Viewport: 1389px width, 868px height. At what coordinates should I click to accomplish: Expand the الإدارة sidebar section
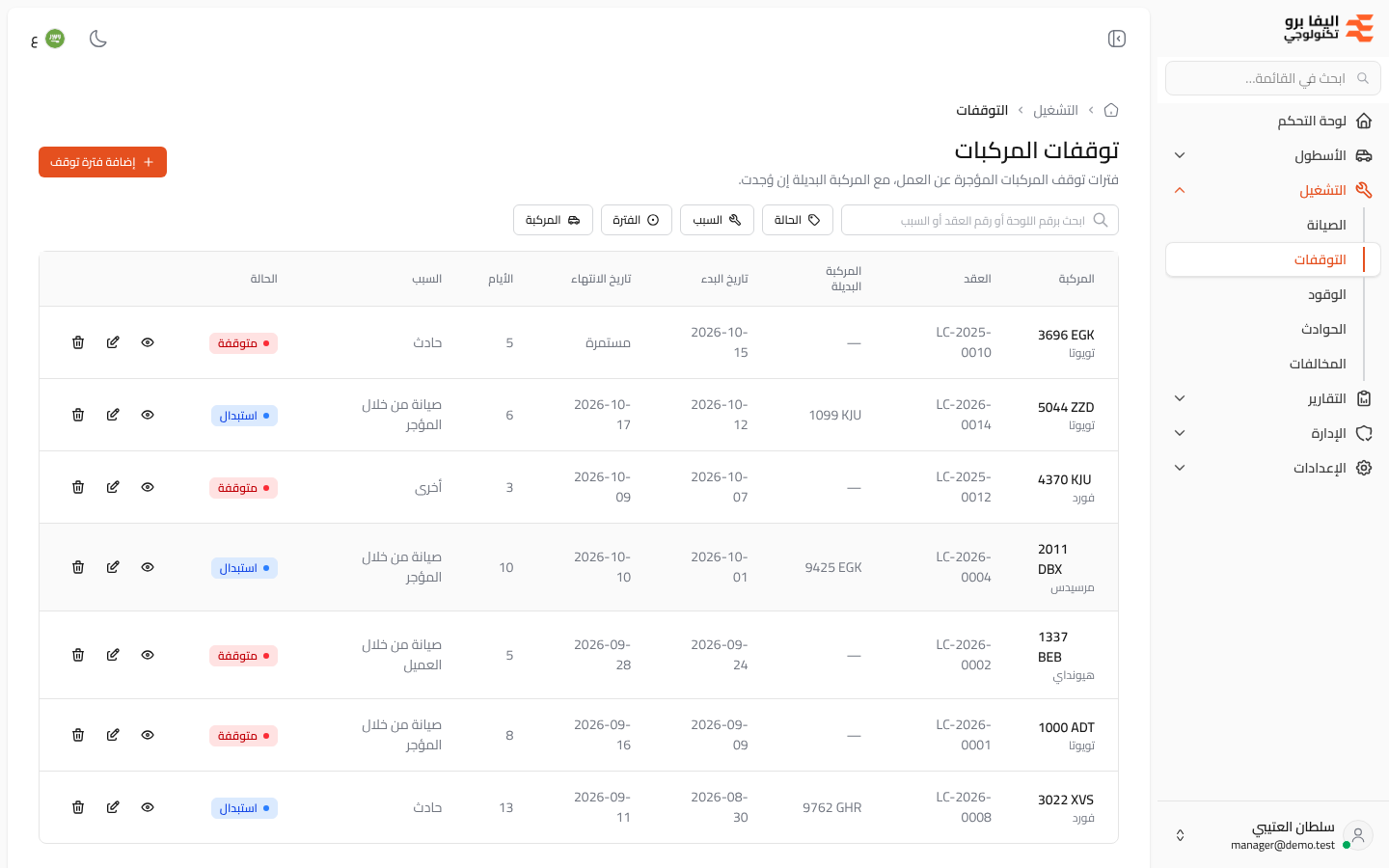1273,433
